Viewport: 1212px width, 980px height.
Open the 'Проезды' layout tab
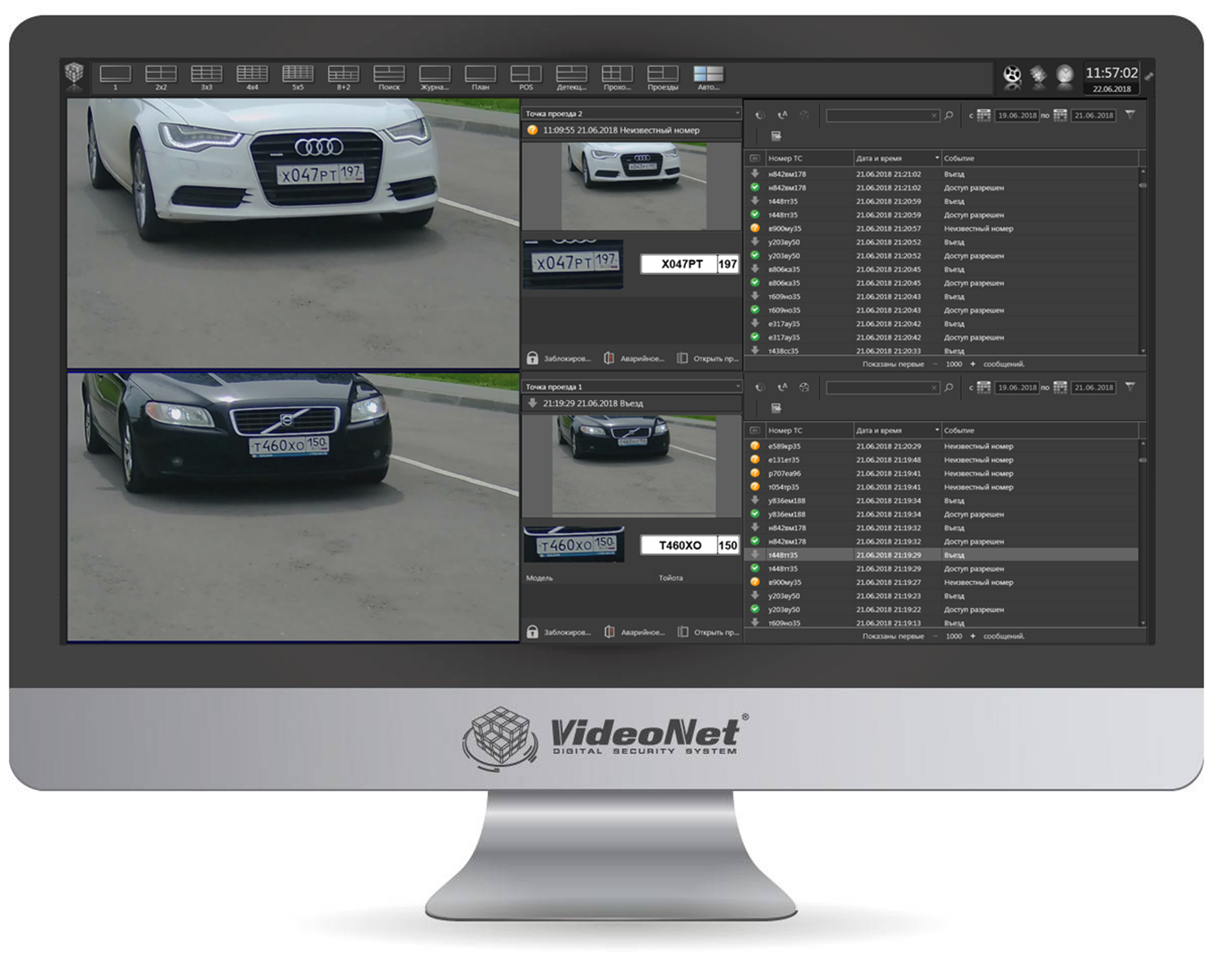coord(663,77)
